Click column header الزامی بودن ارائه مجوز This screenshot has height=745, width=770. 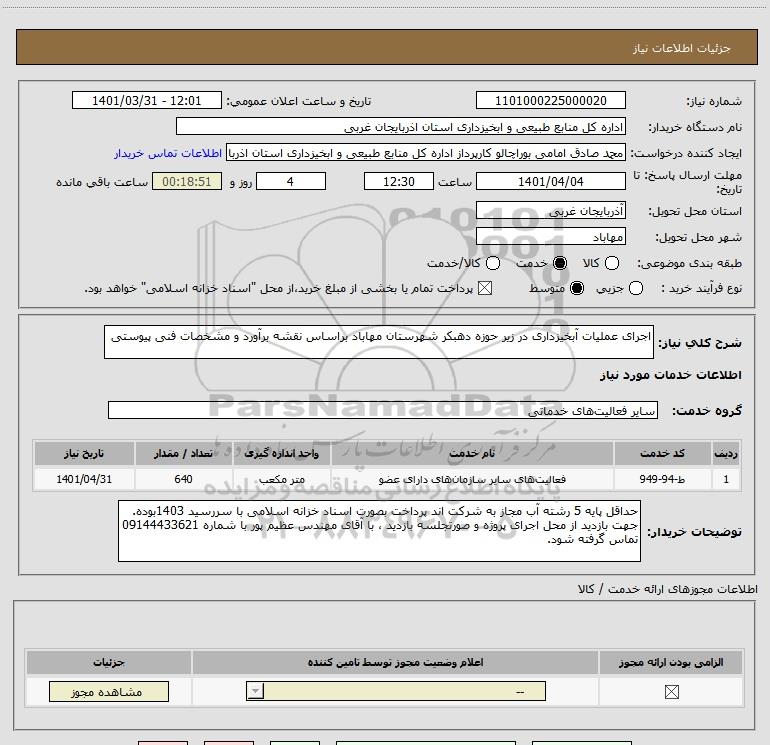coord(671,662)
